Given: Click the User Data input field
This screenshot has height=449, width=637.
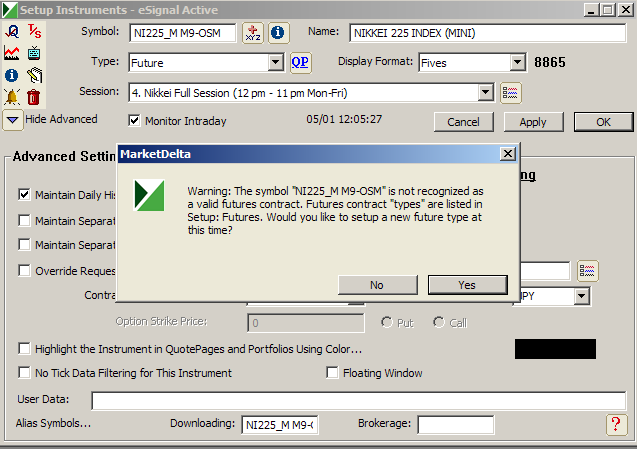Looking at the screenshot, I should (359, 401).
